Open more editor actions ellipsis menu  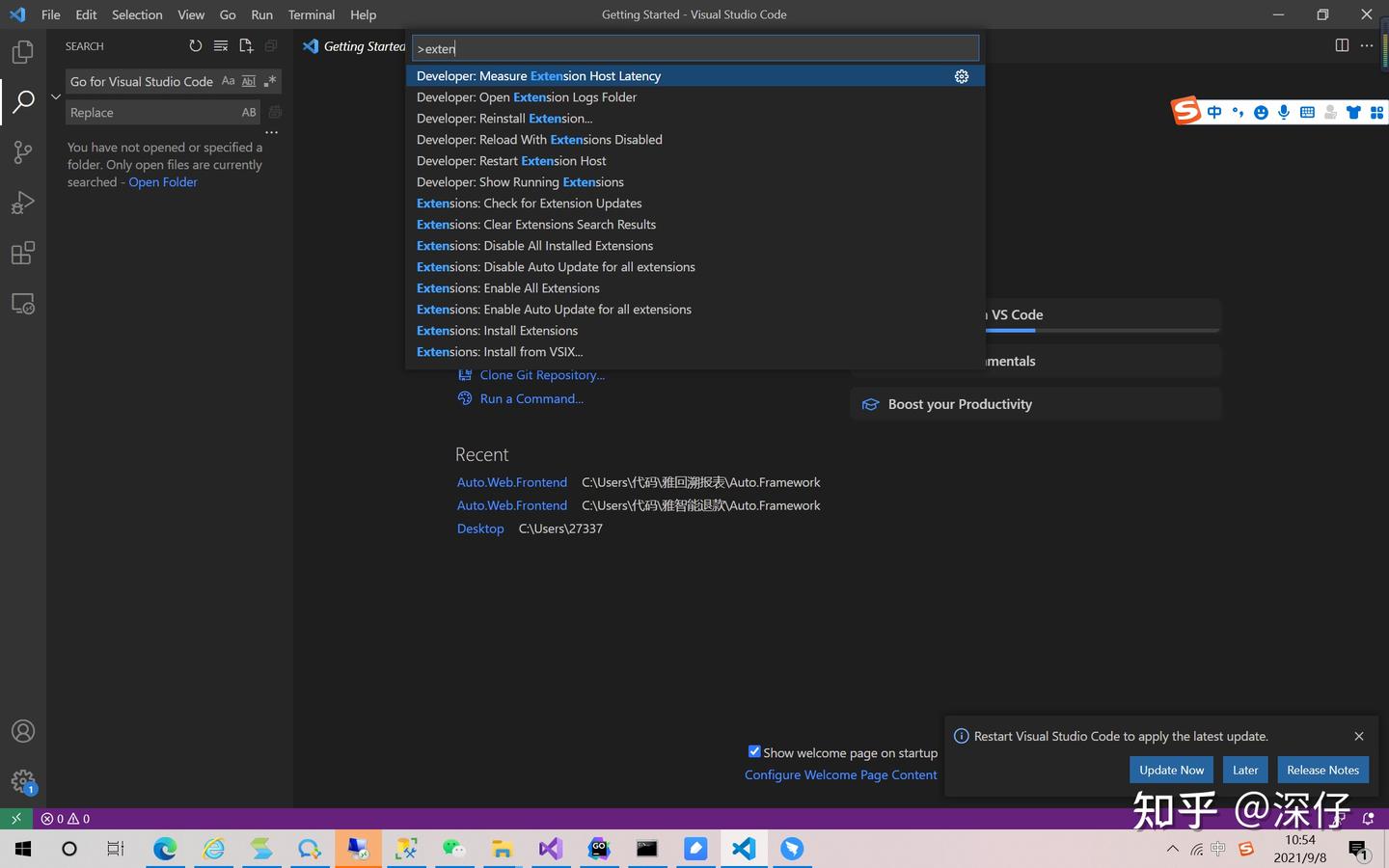1367,45
